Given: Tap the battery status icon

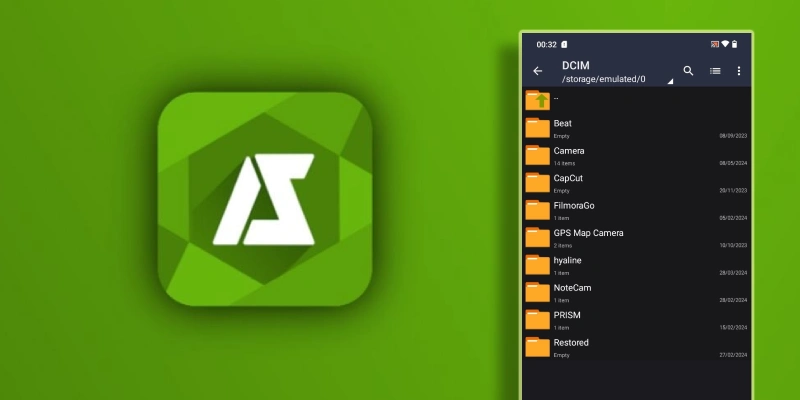Looking at the screenshot, I should point(735,44).
